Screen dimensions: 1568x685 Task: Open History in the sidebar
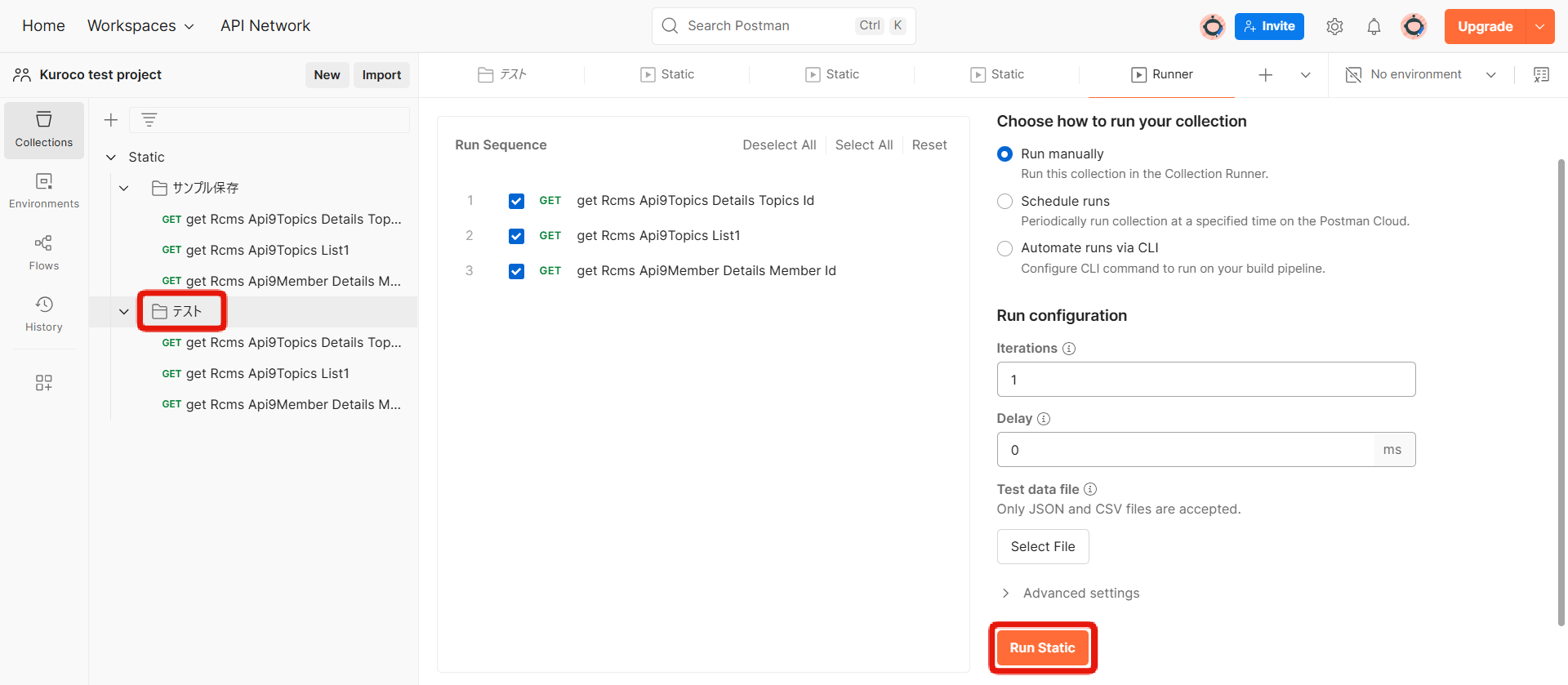[x=44, y=314]
